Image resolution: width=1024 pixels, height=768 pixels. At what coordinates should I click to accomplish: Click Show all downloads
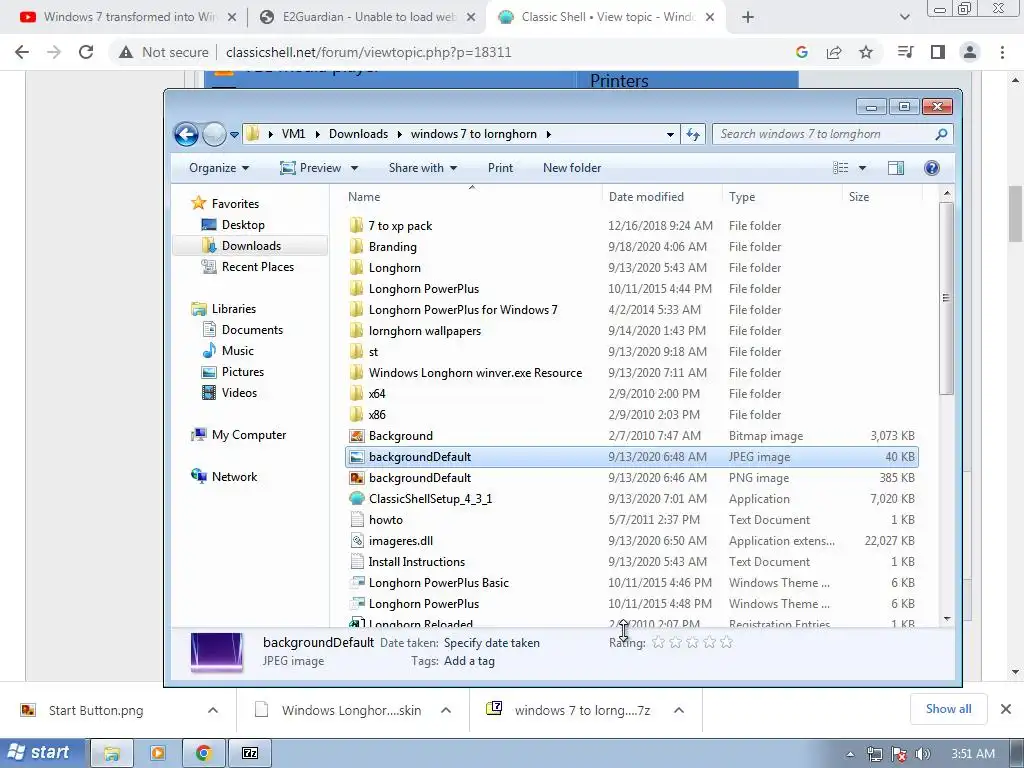tap(948, 709)
